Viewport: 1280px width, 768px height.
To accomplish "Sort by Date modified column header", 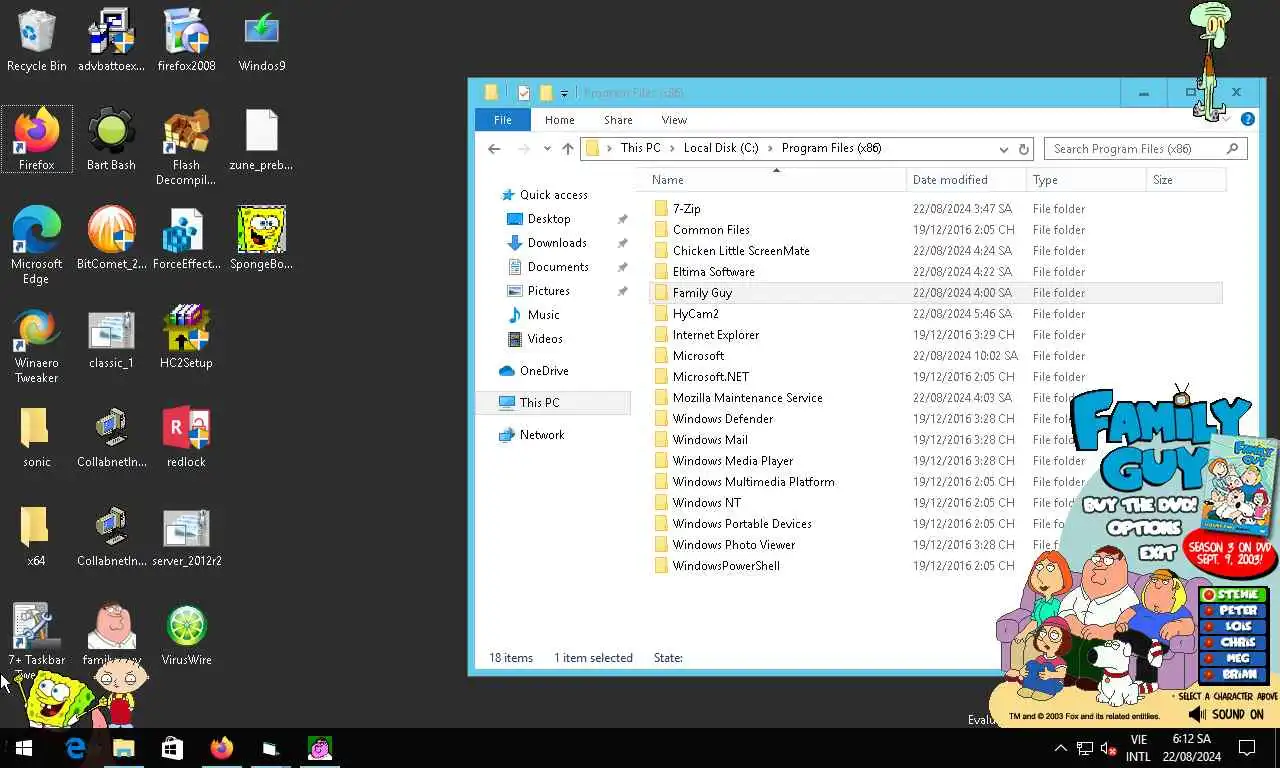I will [966, 180].
